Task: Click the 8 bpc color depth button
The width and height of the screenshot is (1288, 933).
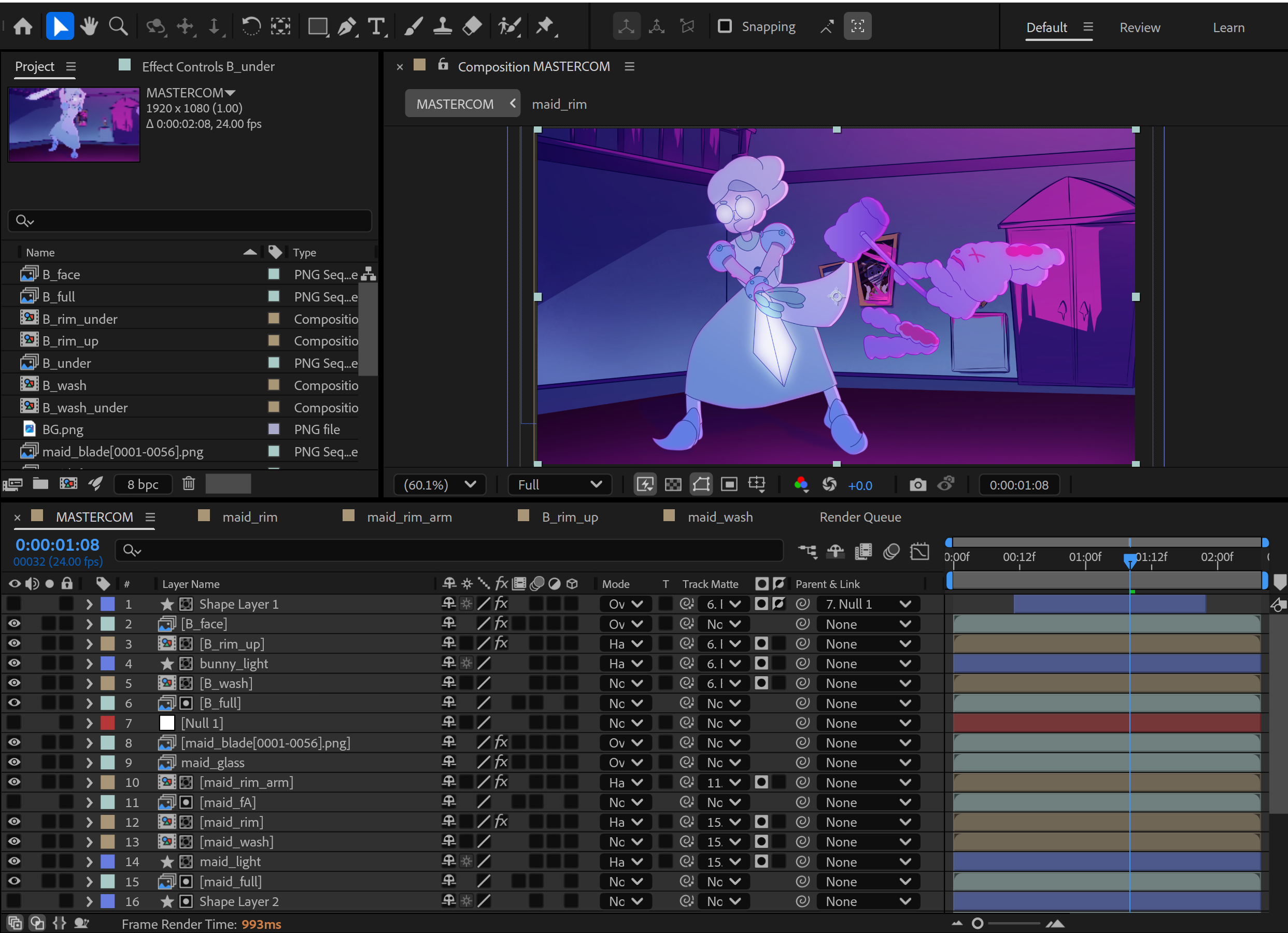Action: pyautogui.click(x=143, y=484)
